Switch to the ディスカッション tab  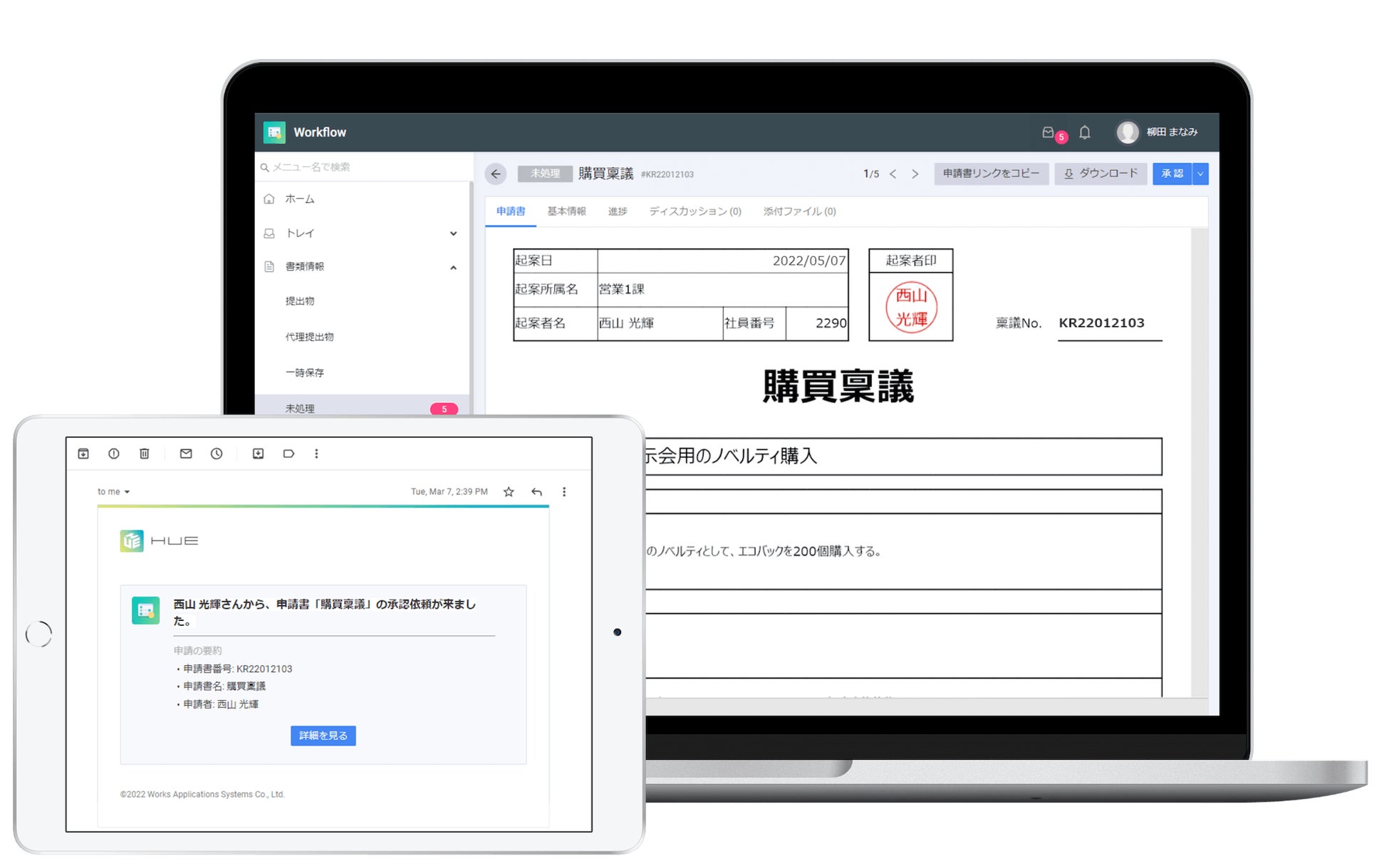click(x=694, y=211)
